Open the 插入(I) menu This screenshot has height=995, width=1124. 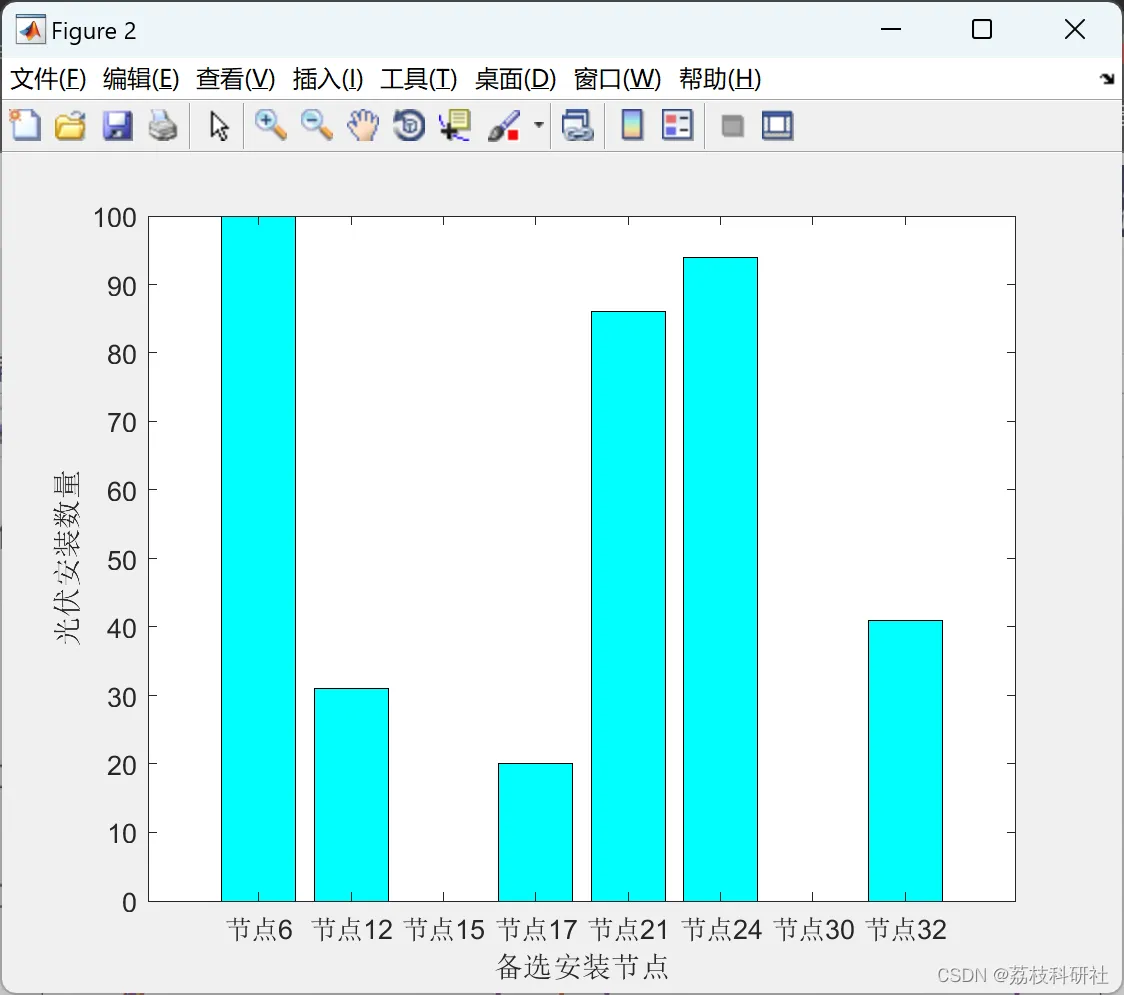[328, 79]
